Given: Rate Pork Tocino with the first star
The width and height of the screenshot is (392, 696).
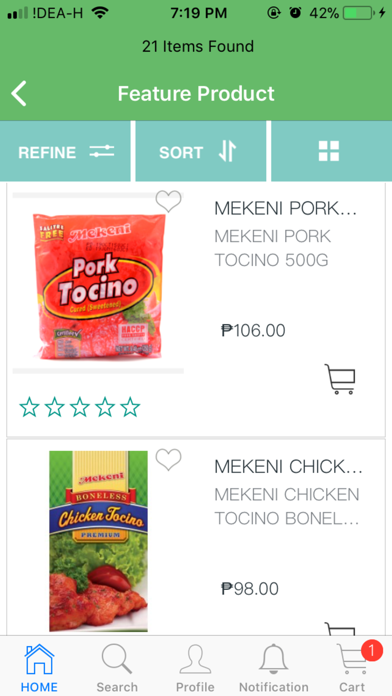Looking at the screenshot, I should (x=29, y=407).
